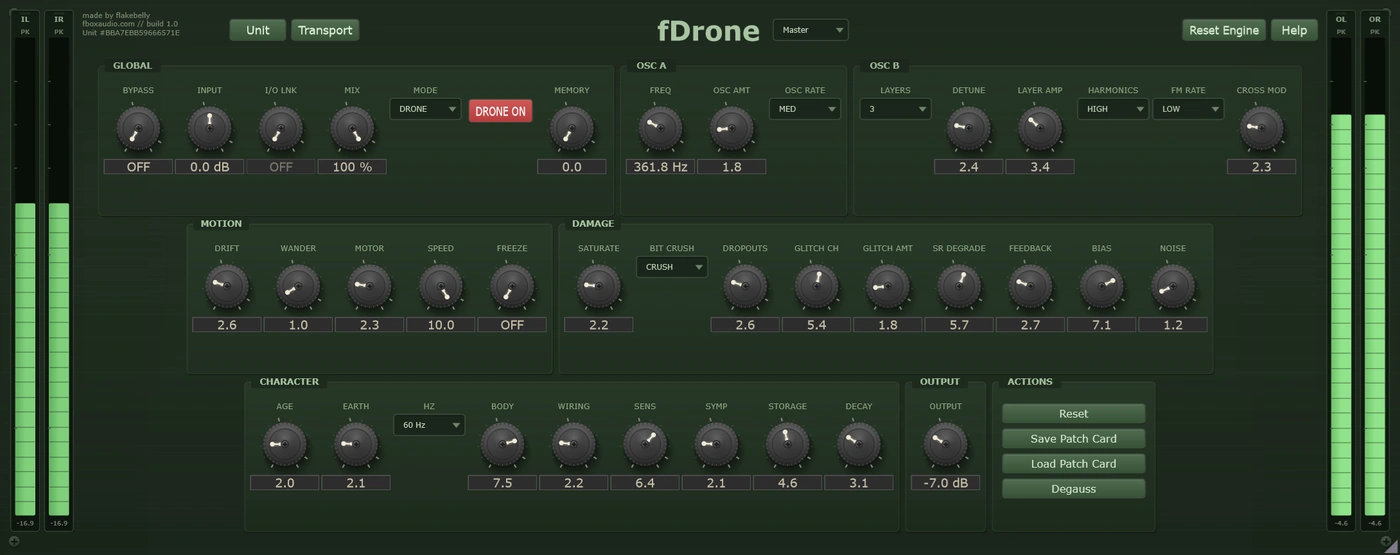Click the MOTOR knob
Image resolution: width=1400 pixels, height=555 pixels.
pos(369,287)
